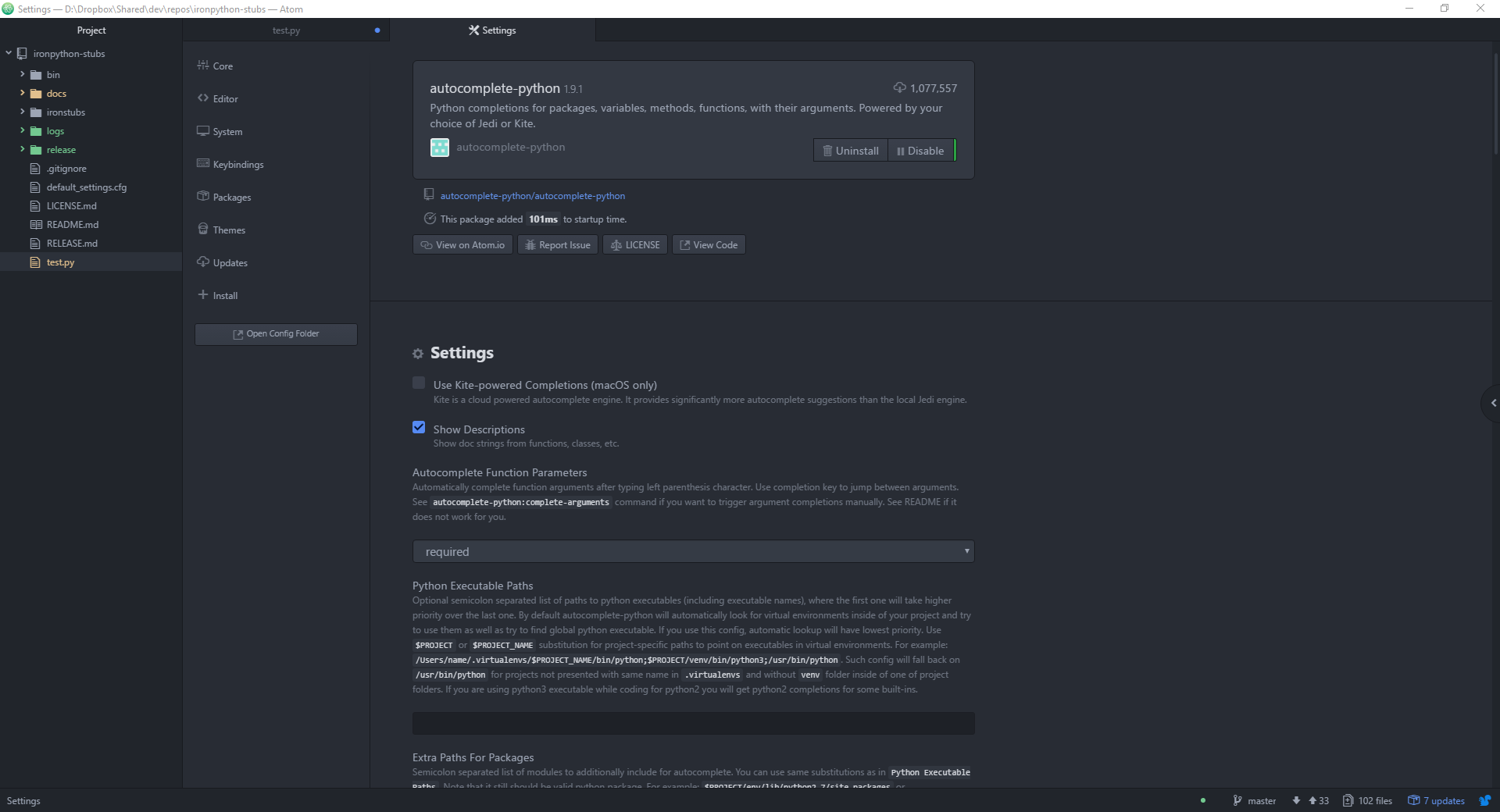Select the bin folder icon
Image resolution: width=1500 pixels, height=812 pixels.
coord(35,75)
